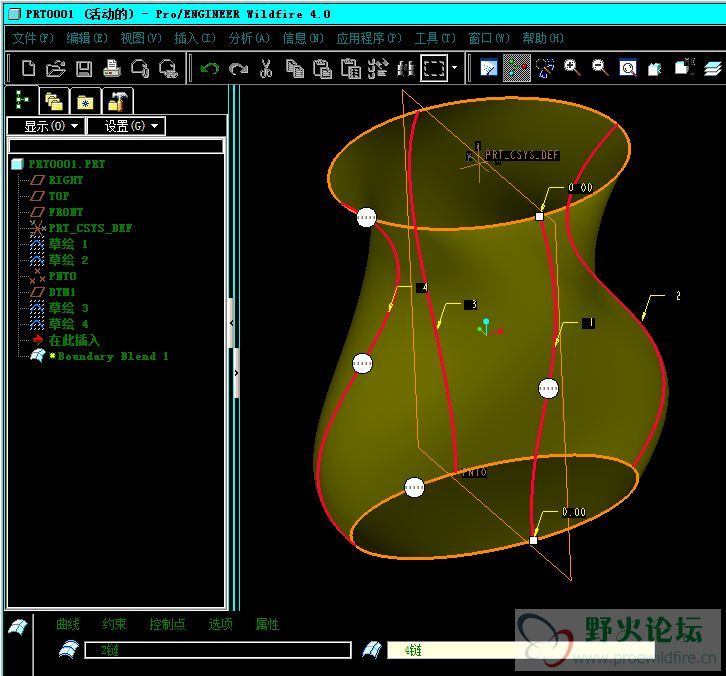Viewport: 726px width, 676px height.
Task: Click the Undo arrow icon
Action: pyautogui.click(x=210, y=69)
